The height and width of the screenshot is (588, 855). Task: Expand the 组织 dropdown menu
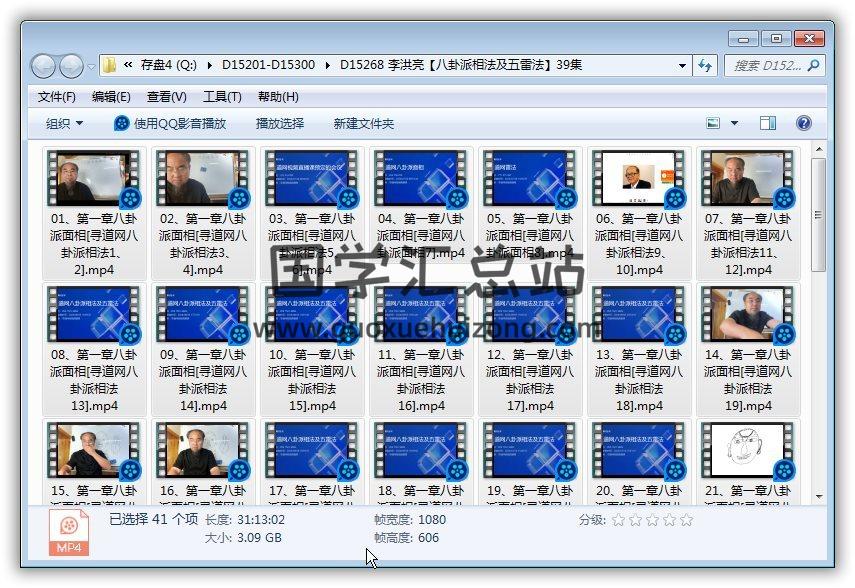pyautogui.click(x=65, y=123)
